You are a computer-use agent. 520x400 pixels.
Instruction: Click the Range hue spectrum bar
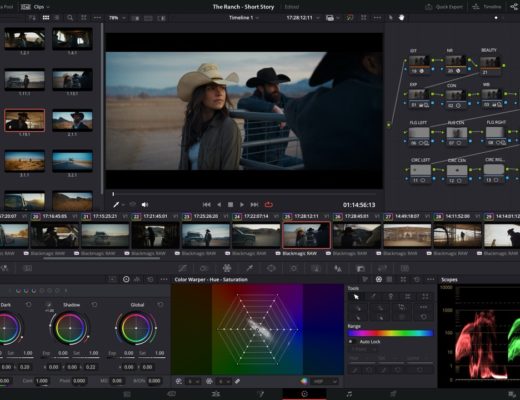390,333
